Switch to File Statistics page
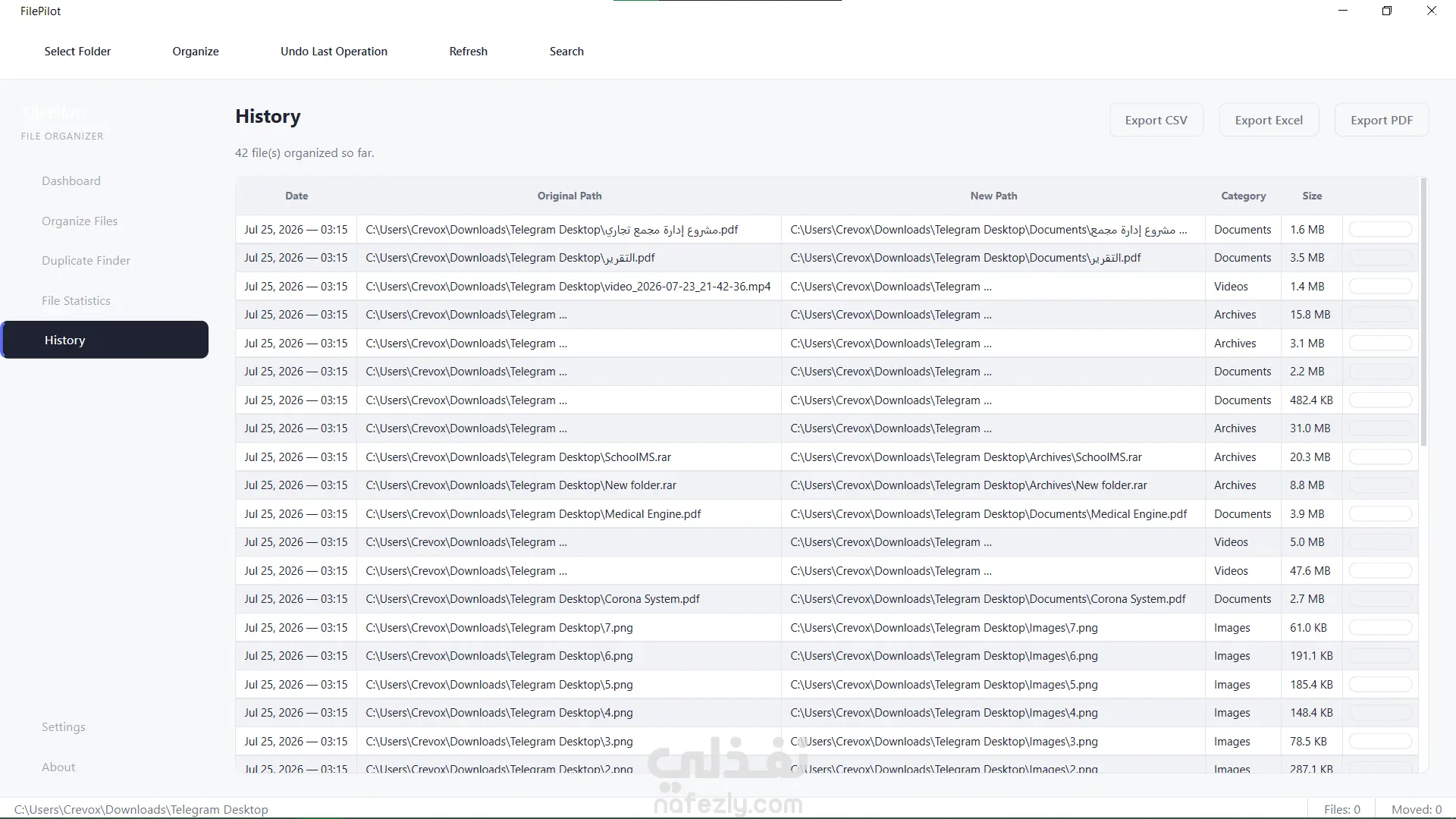The height and width of the screenshot is (819, 1456). pyautogui.click(x=76, y=301)
